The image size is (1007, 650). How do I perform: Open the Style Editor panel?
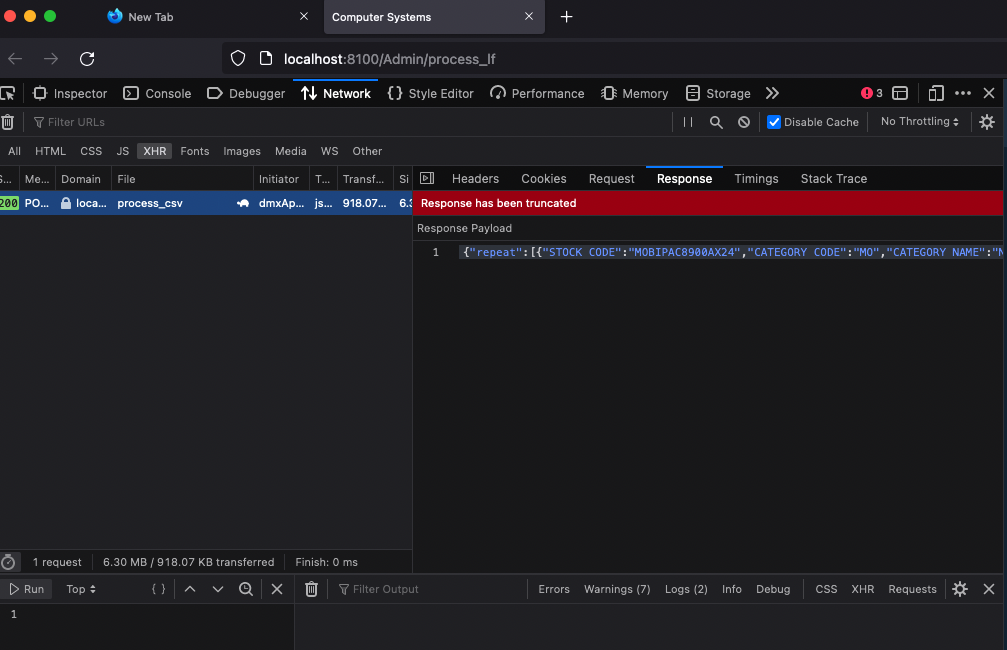(x=431, y=94)
